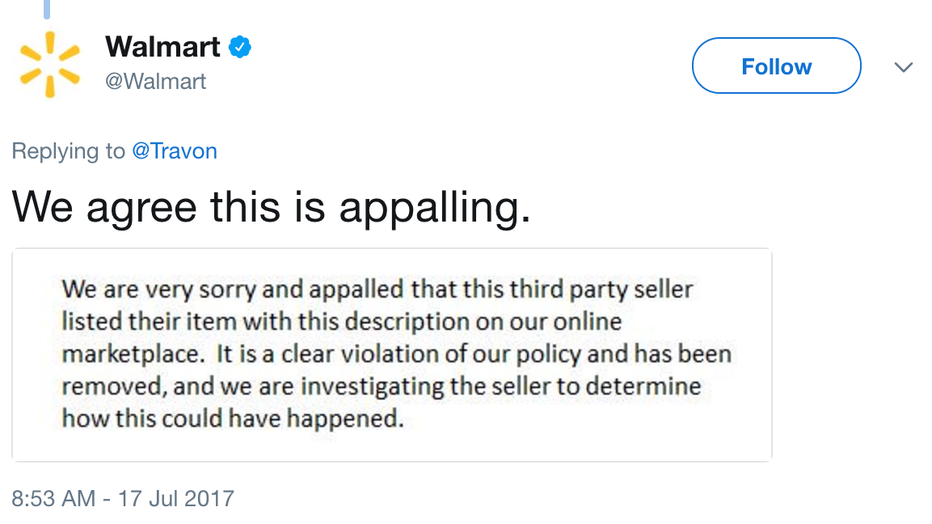
Task: View the attached apology statement image
Action: 392,355
